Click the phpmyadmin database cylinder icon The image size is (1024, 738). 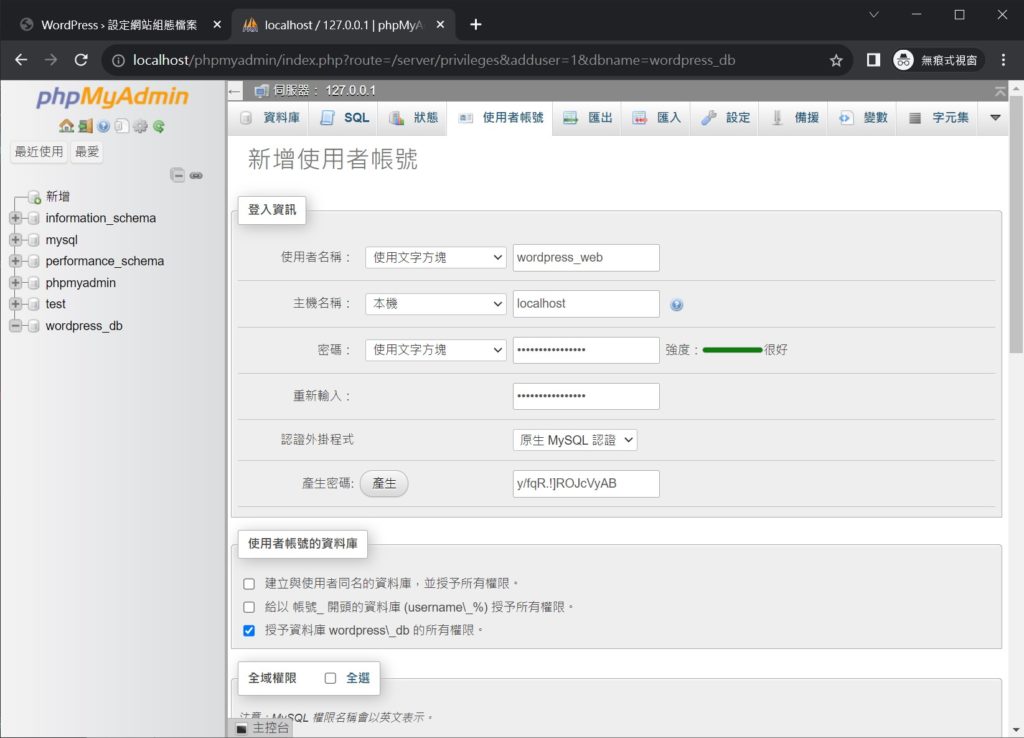tap(34, 283)
